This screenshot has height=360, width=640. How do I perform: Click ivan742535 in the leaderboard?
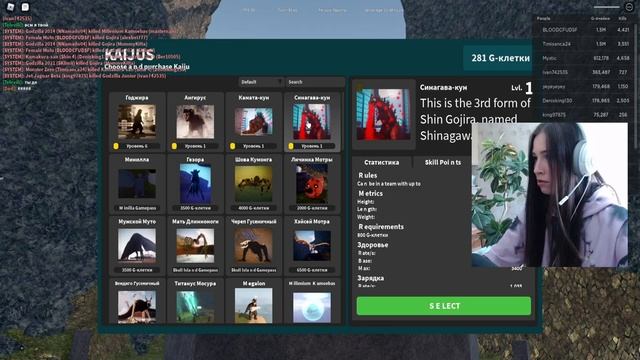(555, 72)
